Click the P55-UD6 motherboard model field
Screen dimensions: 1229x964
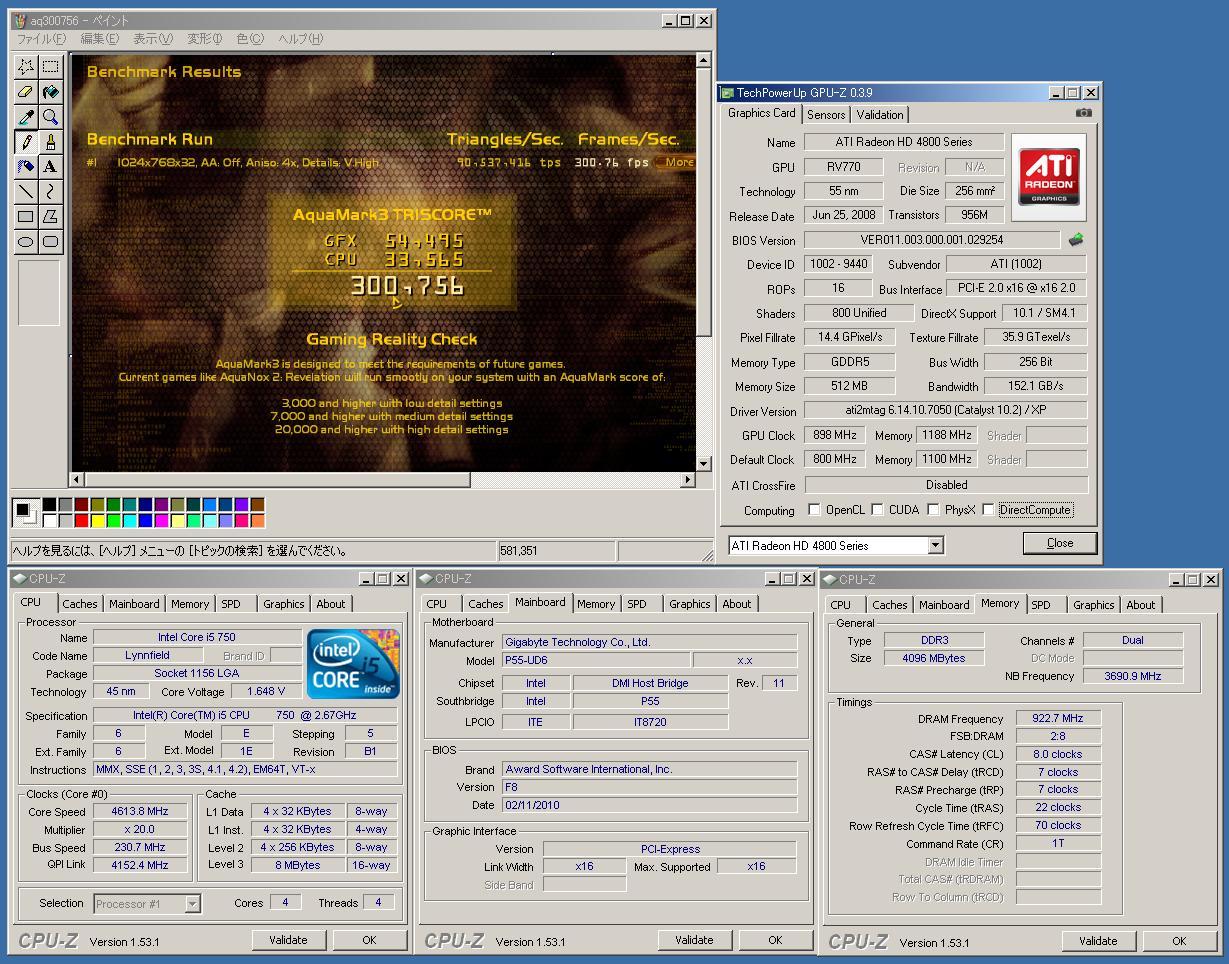coord(596,661)
